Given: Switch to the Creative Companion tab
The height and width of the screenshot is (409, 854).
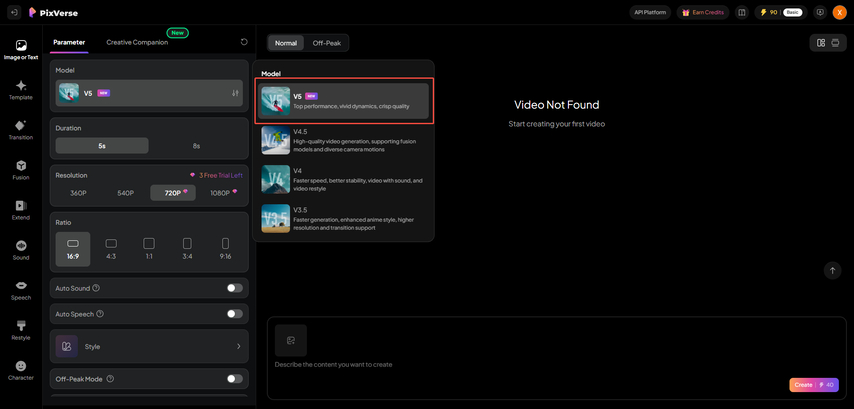Looking at the screenshot, I should coord(137,42).
